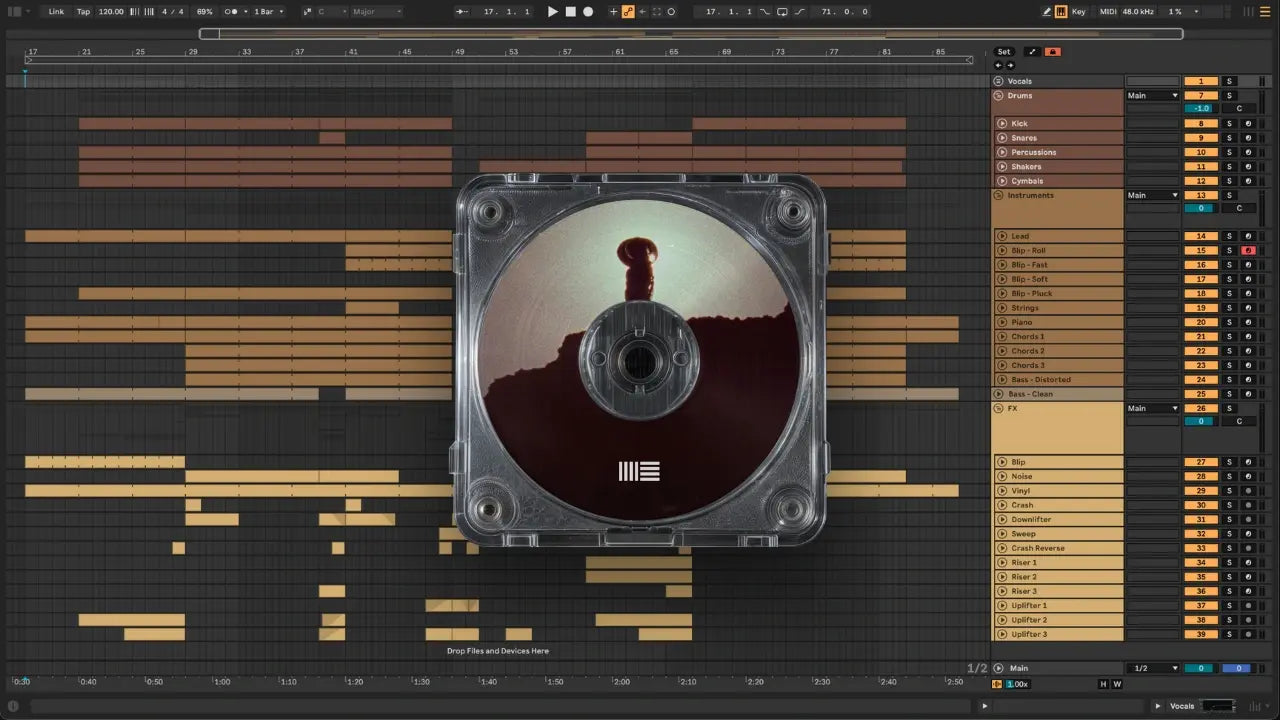Image resolution: width=1280 pixels, height=720 pixels.
Task: Unfold the Chords 2 track arrow
Action: 1002,351
